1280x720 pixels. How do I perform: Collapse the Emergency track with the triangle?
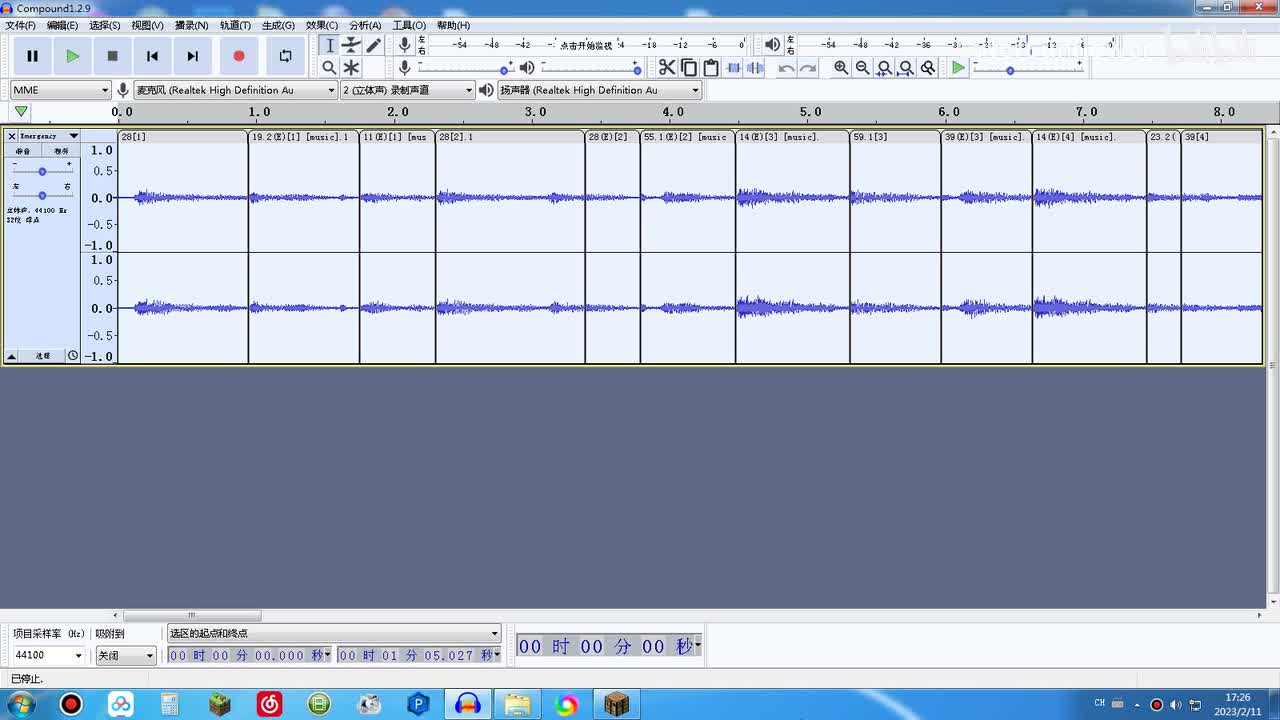[12, 356]
